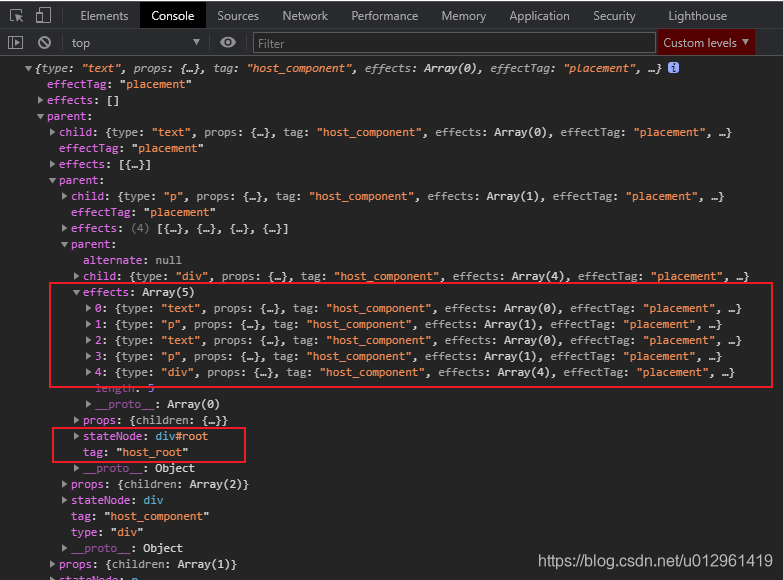Screen dimensions: 783x580
Task: Switch to the Elements tab
Action: click(x=104, y=16)
